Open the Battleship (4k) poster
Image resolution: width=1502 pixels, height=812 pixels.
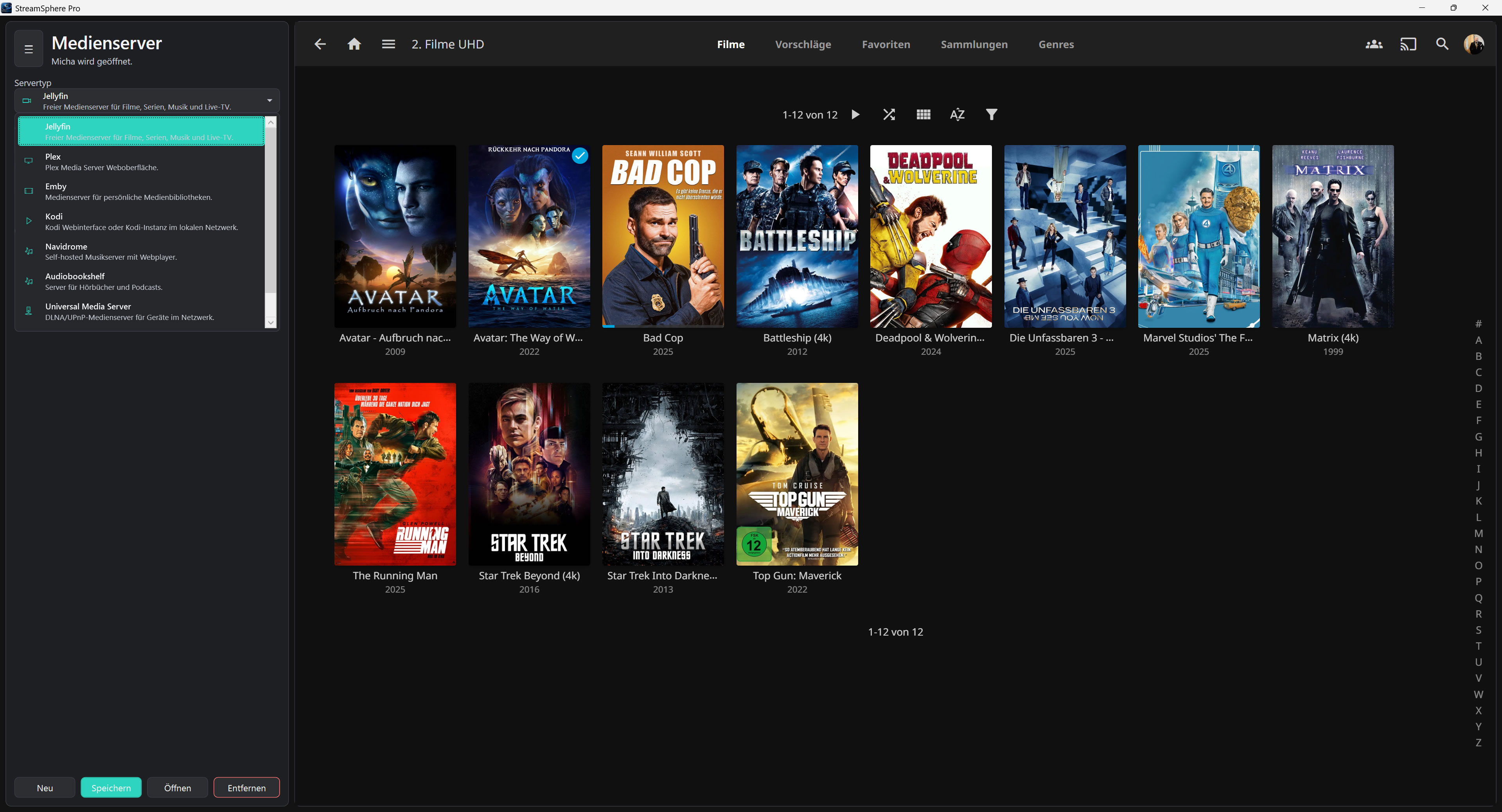click(797, 236)
